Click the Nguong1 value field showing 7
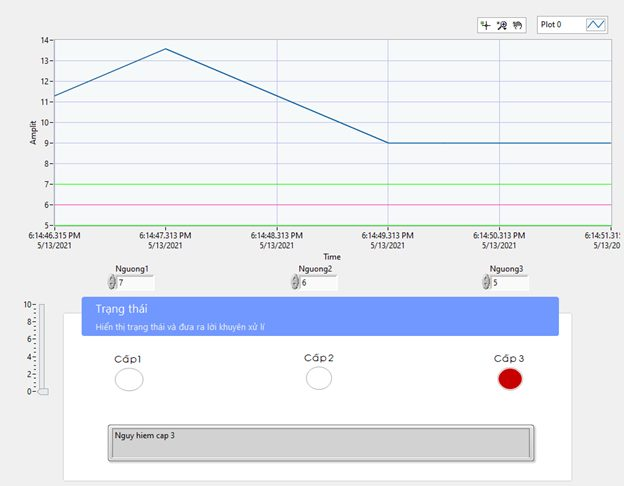Image resolution: width=624 pixels, height=486 pixels. (135, 283)
